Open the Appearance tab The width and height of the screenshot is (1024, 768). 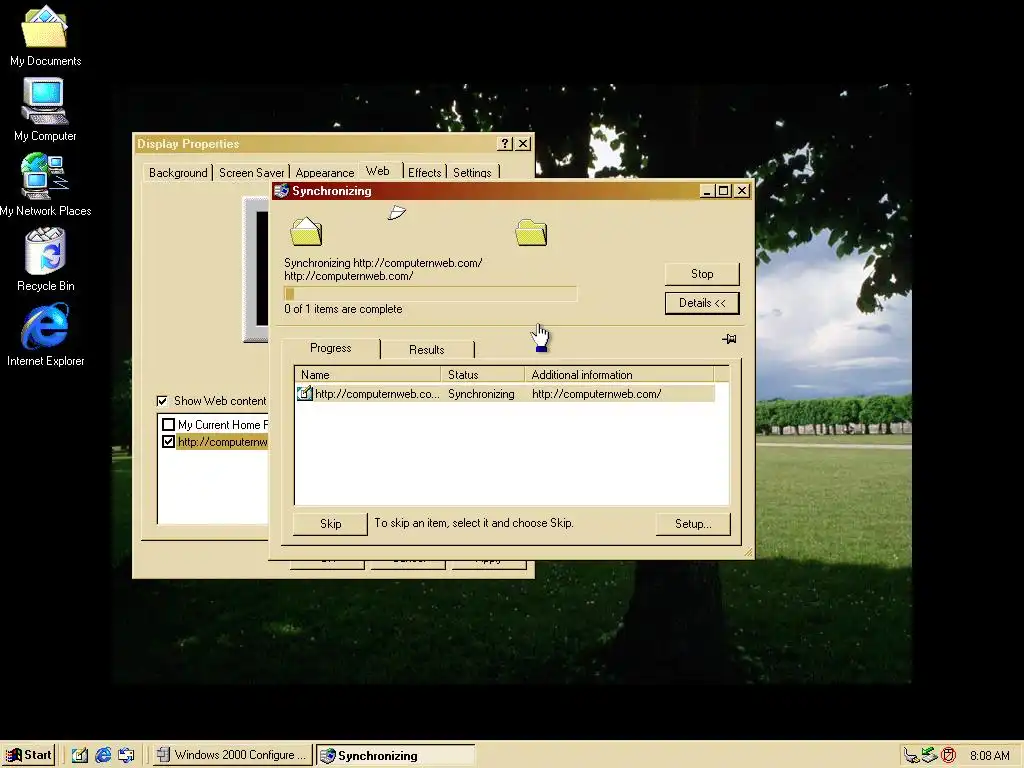[325, 172]
